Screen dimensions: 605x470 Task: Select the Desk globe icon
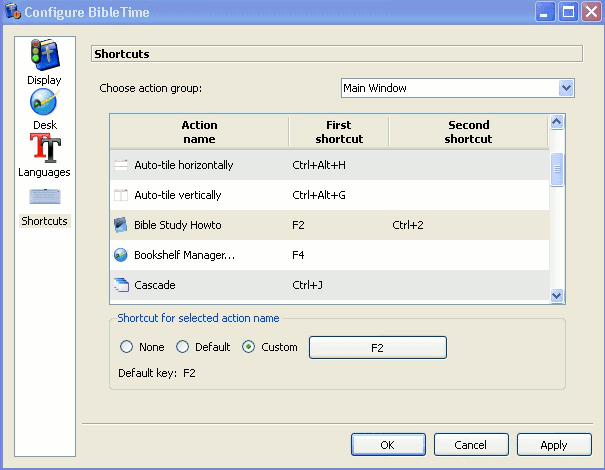point(44,102)
